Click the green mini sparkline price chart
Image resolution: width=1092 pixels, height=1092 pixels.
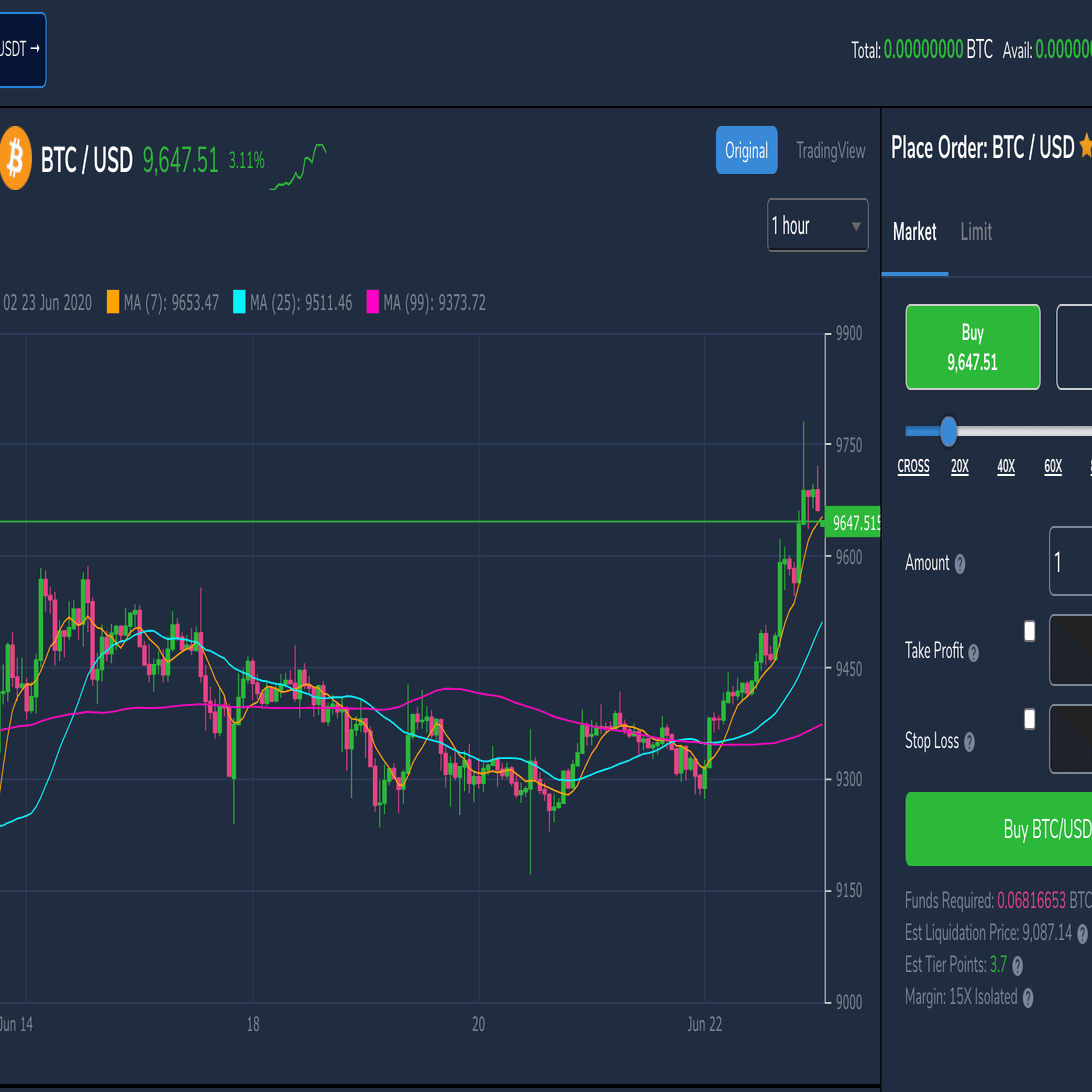point(298,166)
